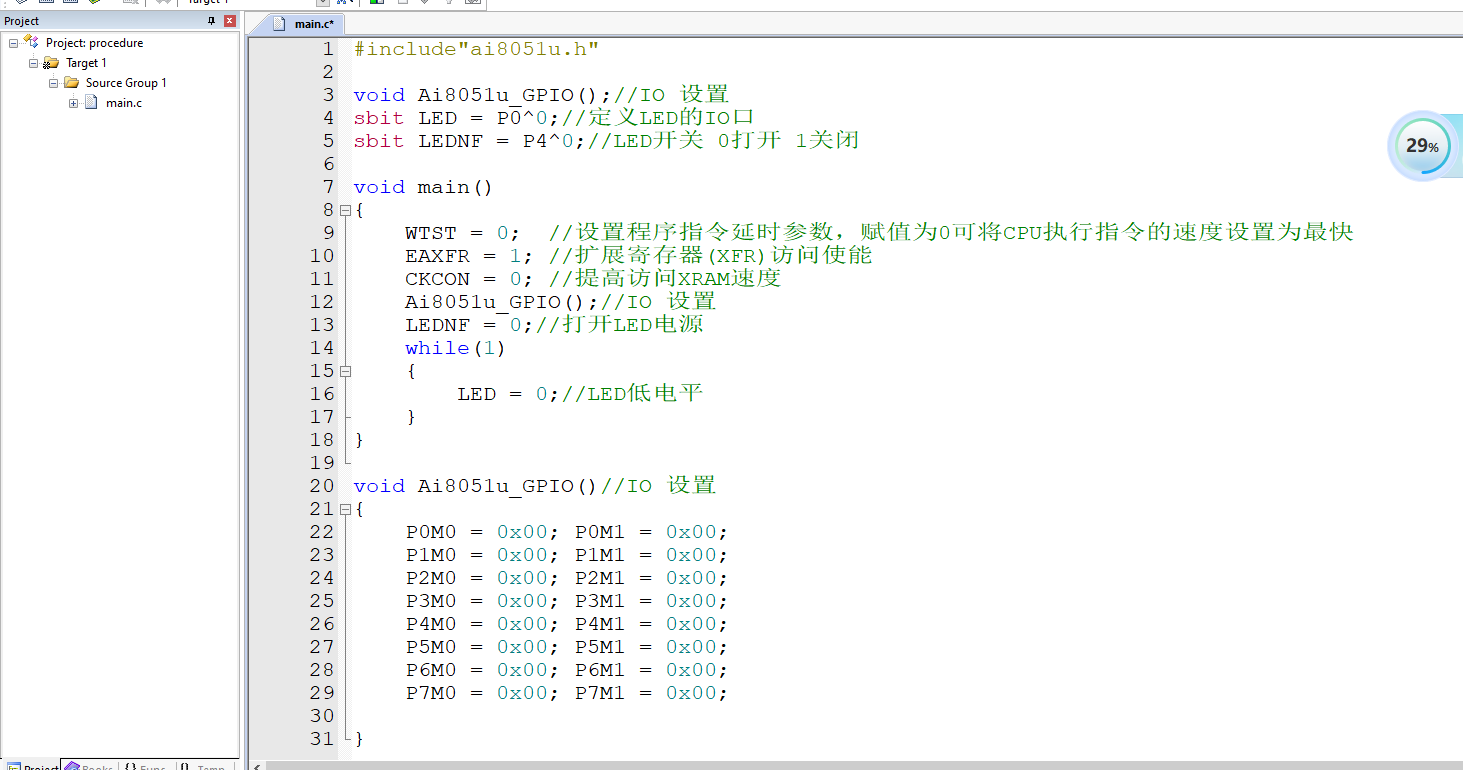Collapse the main() function body fold
The height and width of the screenshot is (770, 1463).
[345, 210]
